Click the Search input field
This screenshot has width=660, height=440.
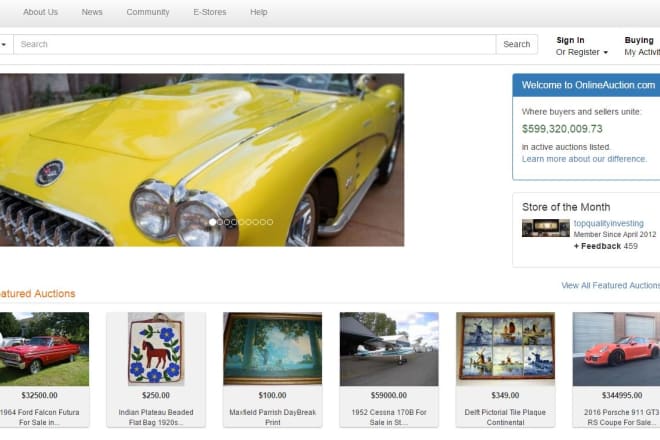tap(255, 44)
